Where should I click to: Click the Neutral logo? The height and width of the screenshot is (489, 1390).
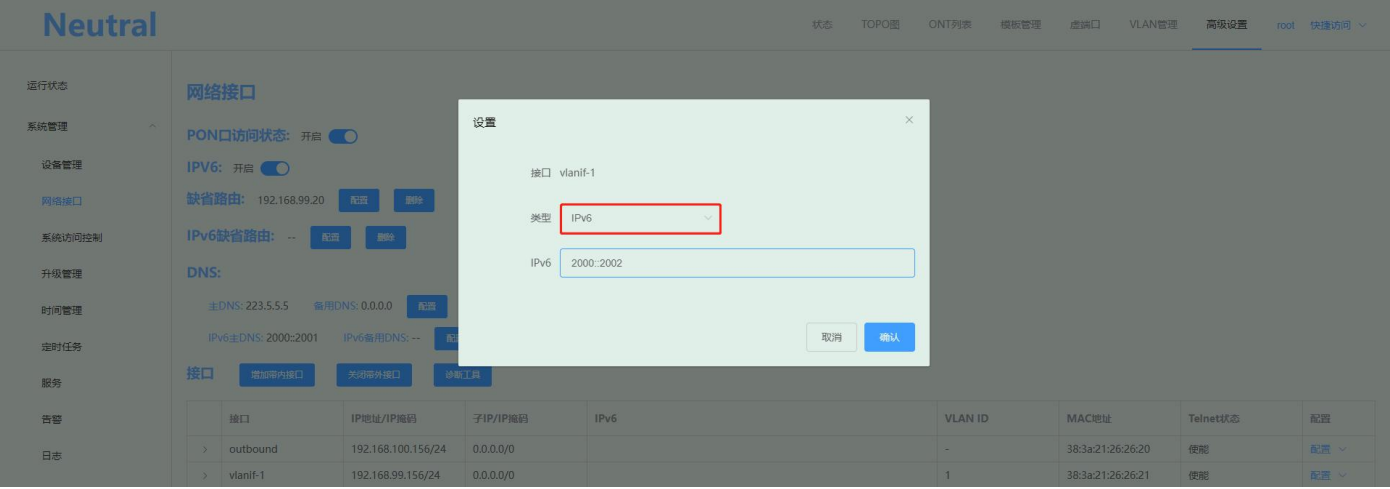100,25
